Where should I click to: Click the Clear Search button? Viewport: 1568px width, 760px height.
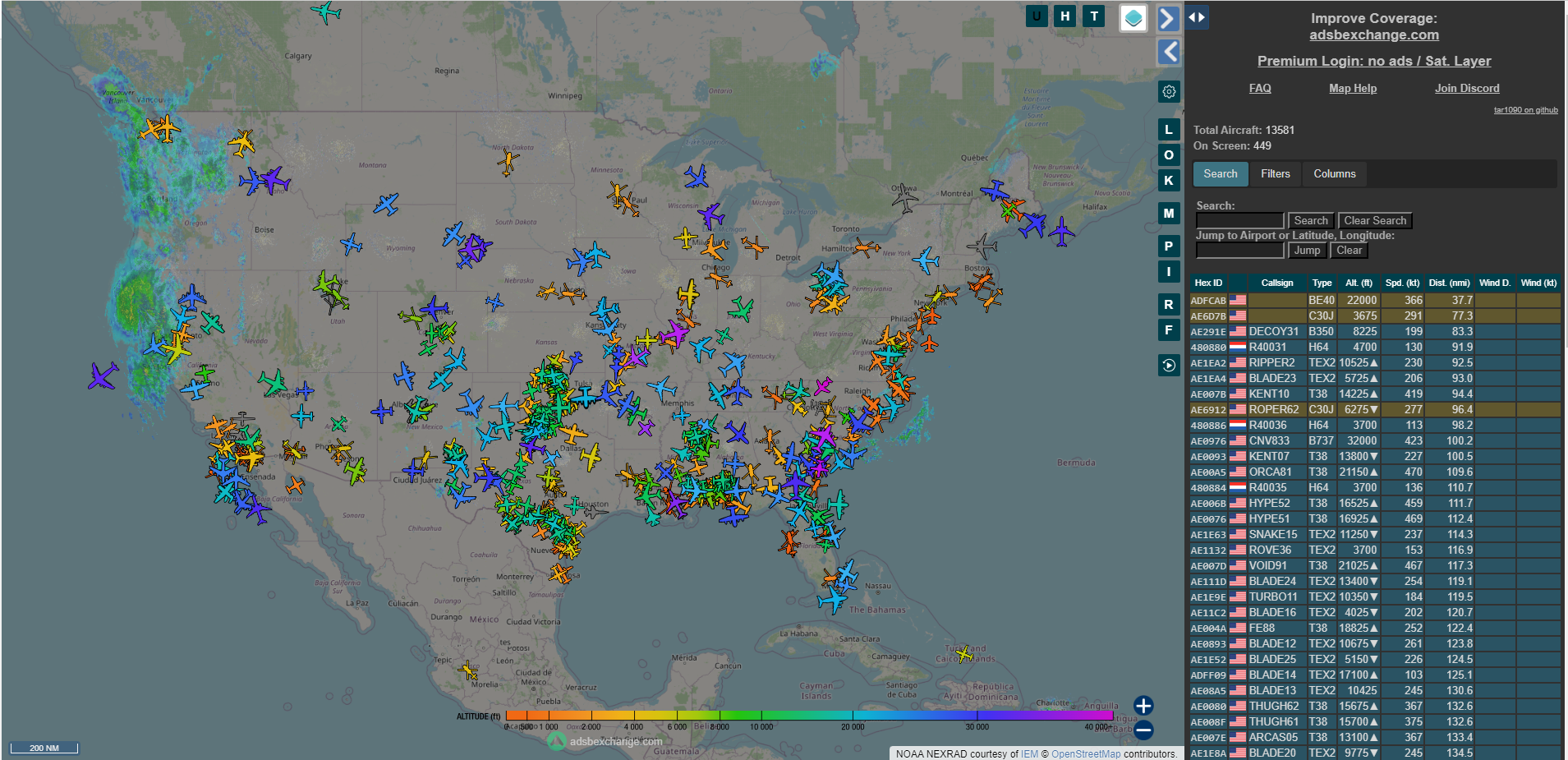[1375, 220]
